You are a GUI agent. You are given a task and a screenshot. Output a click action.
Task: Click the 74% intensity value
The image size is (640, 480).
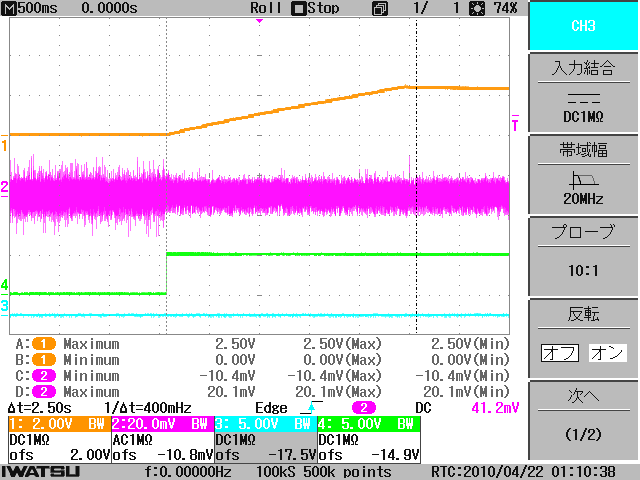[x=505, y=8]
